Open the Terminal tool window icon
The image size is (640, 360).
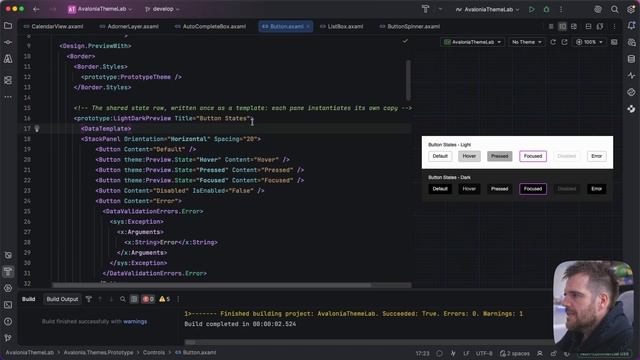coord(8,304)
